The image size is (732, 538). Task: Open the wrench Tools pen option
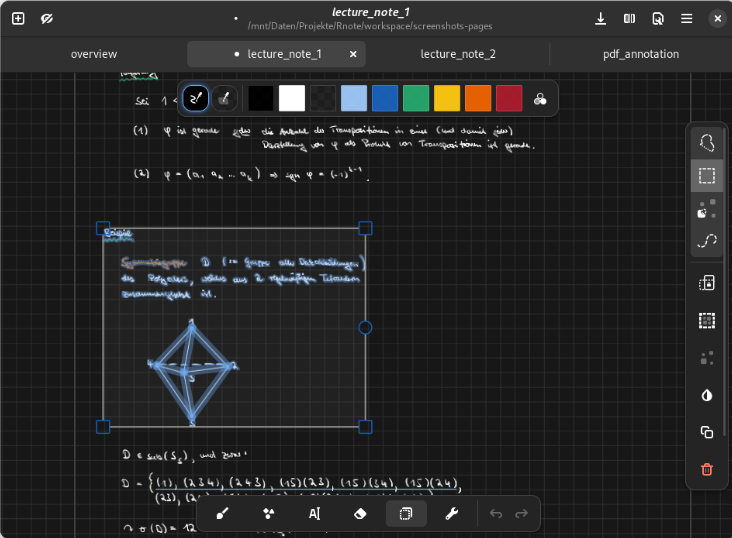coord(451,514)
